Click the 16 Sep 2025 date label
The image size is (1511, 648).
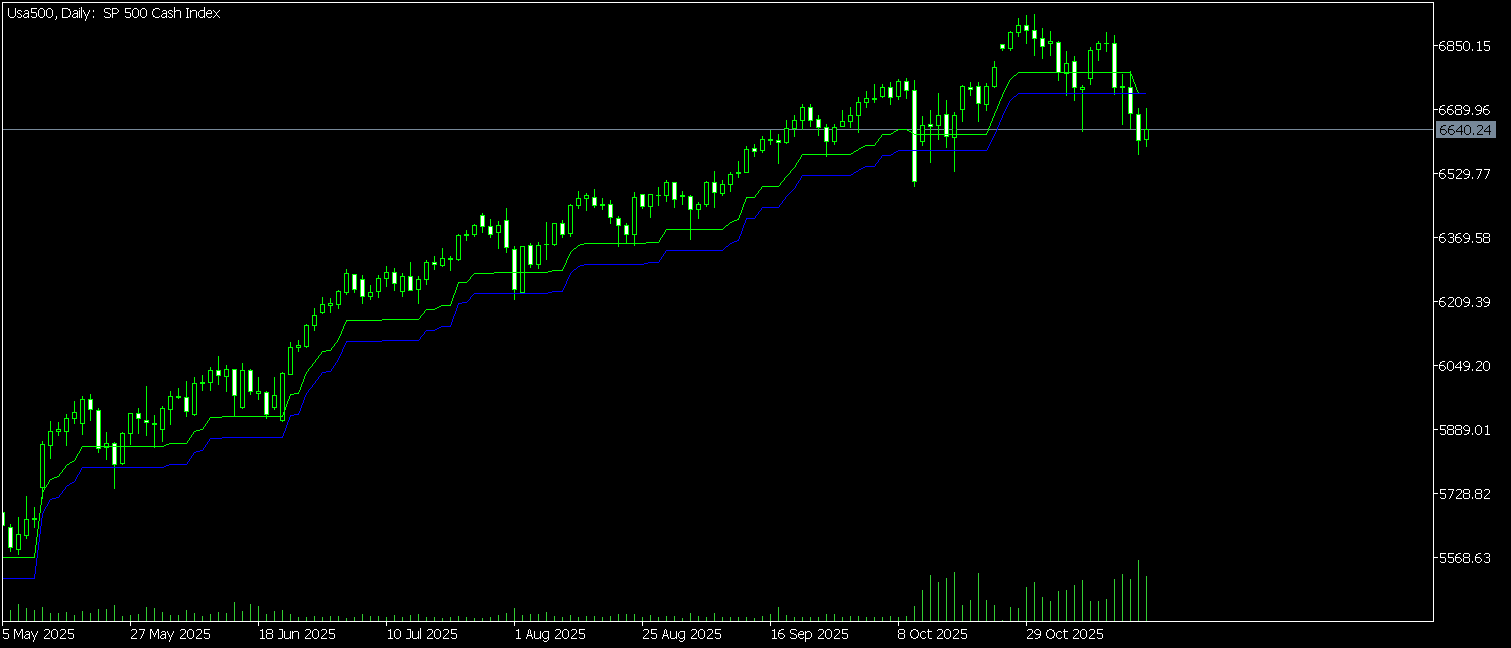809,634
